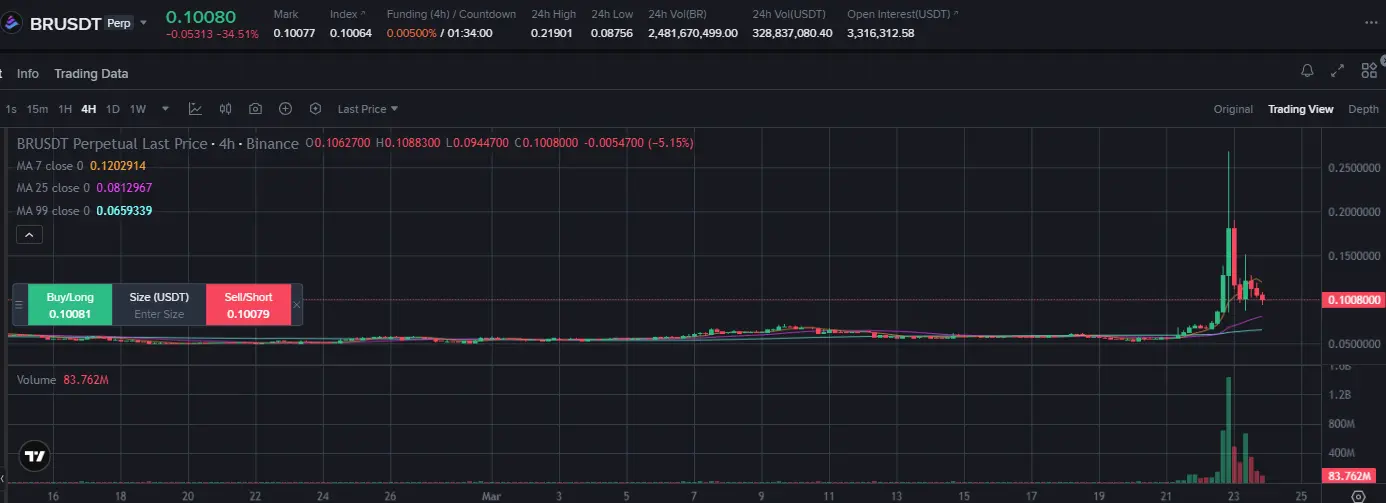This screenshot has height=503, width=1386.
Task: Click the BRUSDT coin logo icon
Action: coord(13,23)
